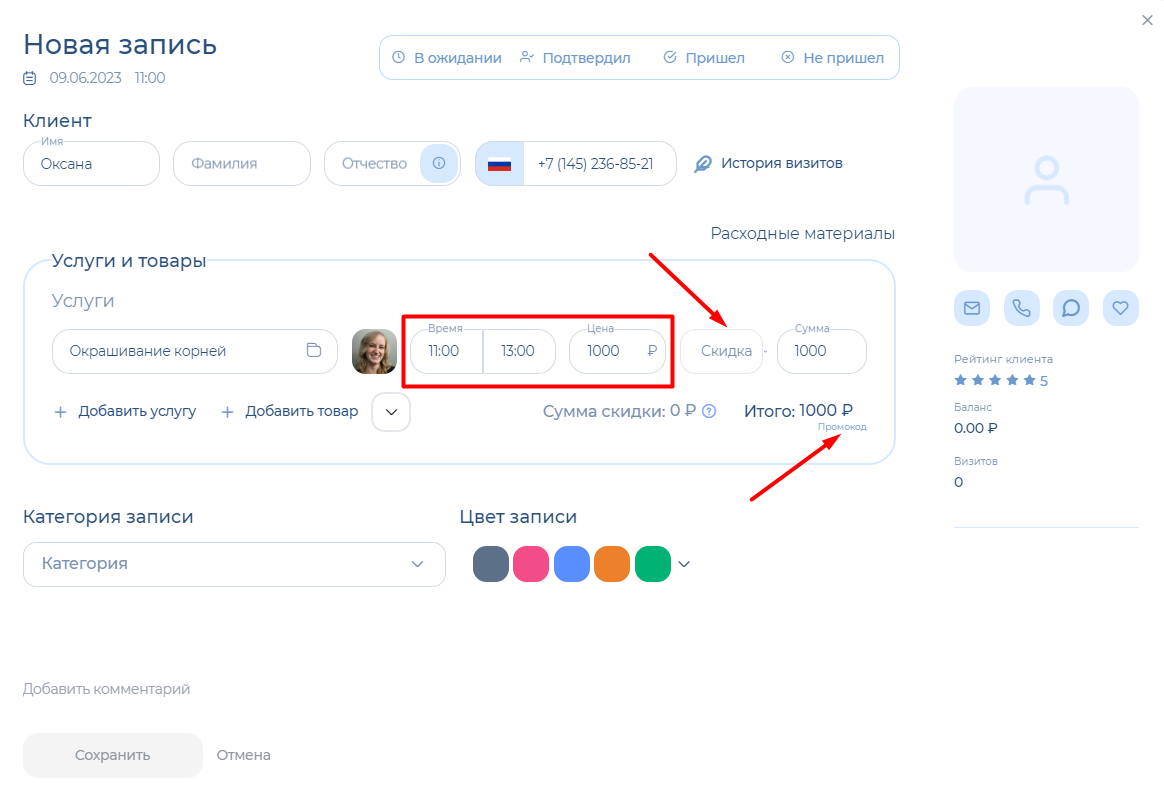Screen dimensions: 1164x806
Task: Open the Russian flag country selector
Action: tap(499, 164)
